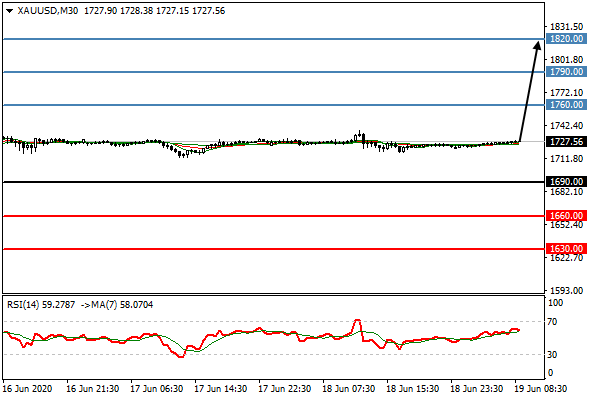Select the 1820.00 blue price label
The image size is (590, 400).
coord(566,39)
